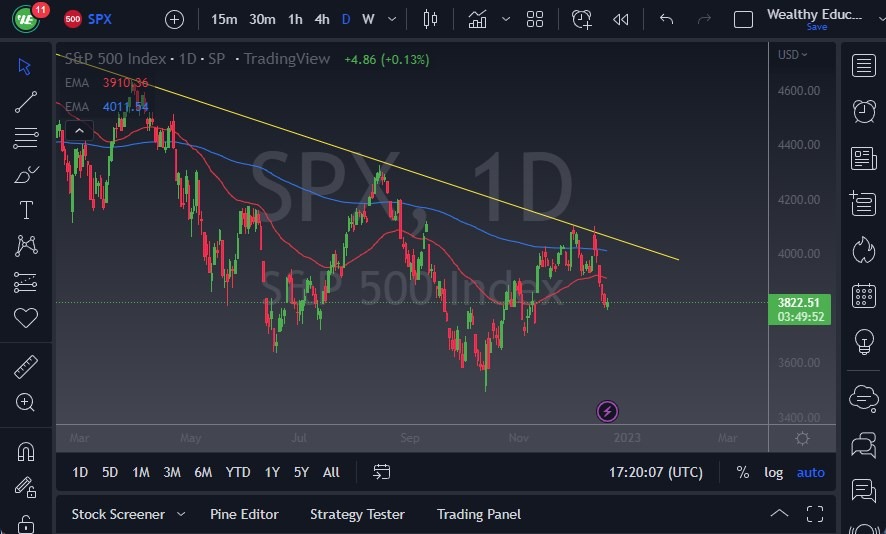
Task: Switch to the Pine Editor tab
Action: (244, 514)
